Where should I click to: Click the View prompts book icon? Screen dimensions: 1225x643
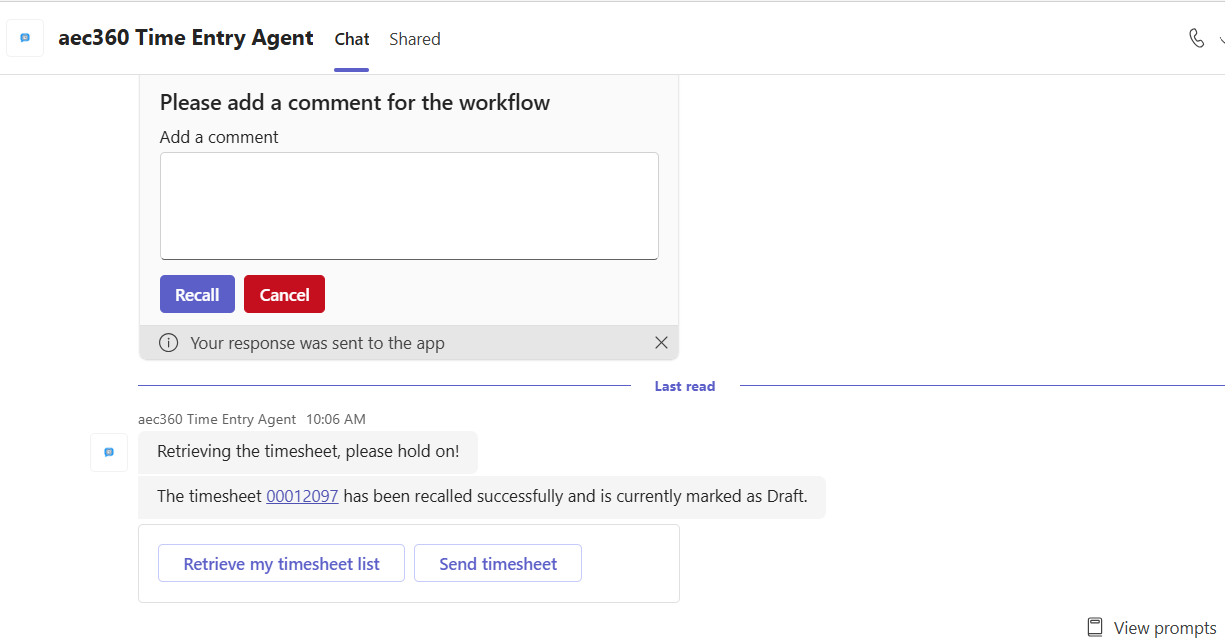(1095, 628)
